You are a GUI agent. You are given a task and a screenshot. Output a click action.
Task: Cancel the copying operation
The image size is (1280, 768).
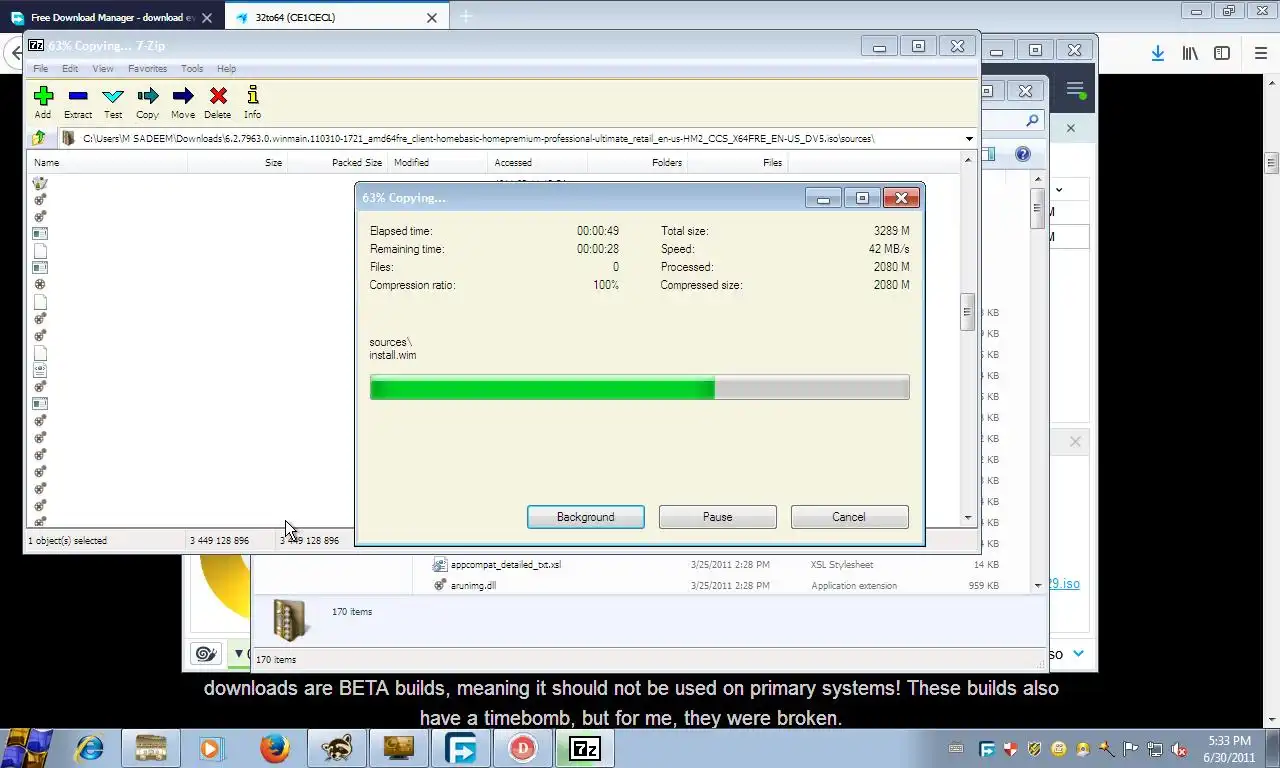849,517
